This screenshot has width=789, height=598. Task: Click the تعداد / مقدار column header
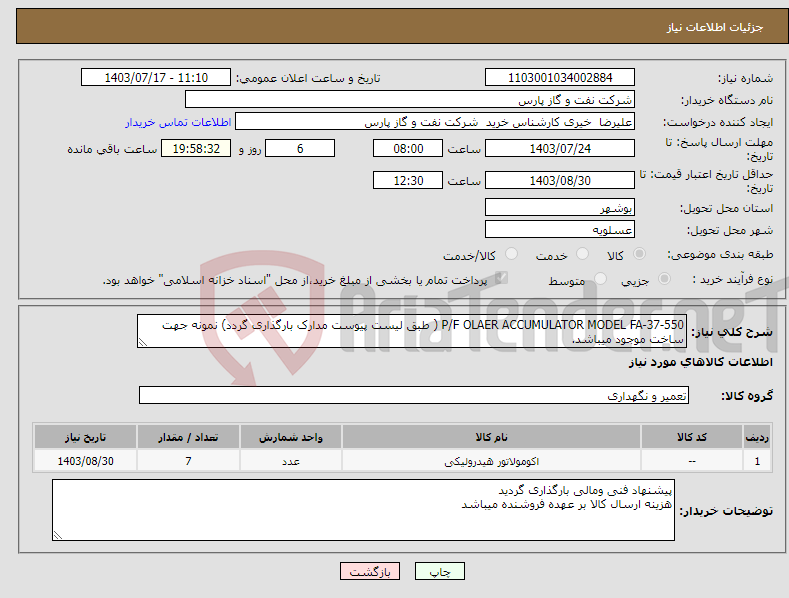[x=188, y=437]
